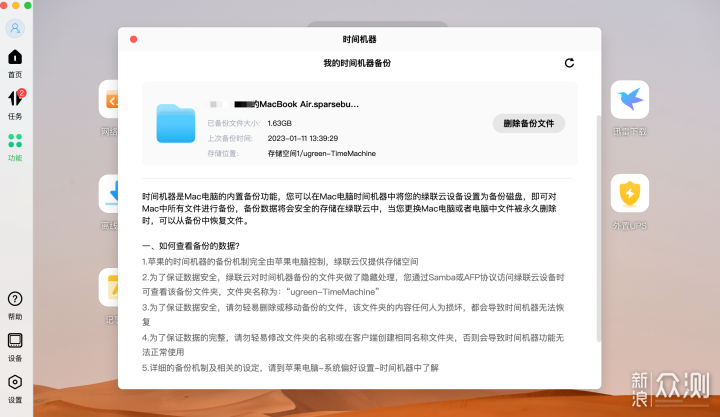Open the 帮助 help icon
This screenshot has height=417, width=720.
coord(15,299)
